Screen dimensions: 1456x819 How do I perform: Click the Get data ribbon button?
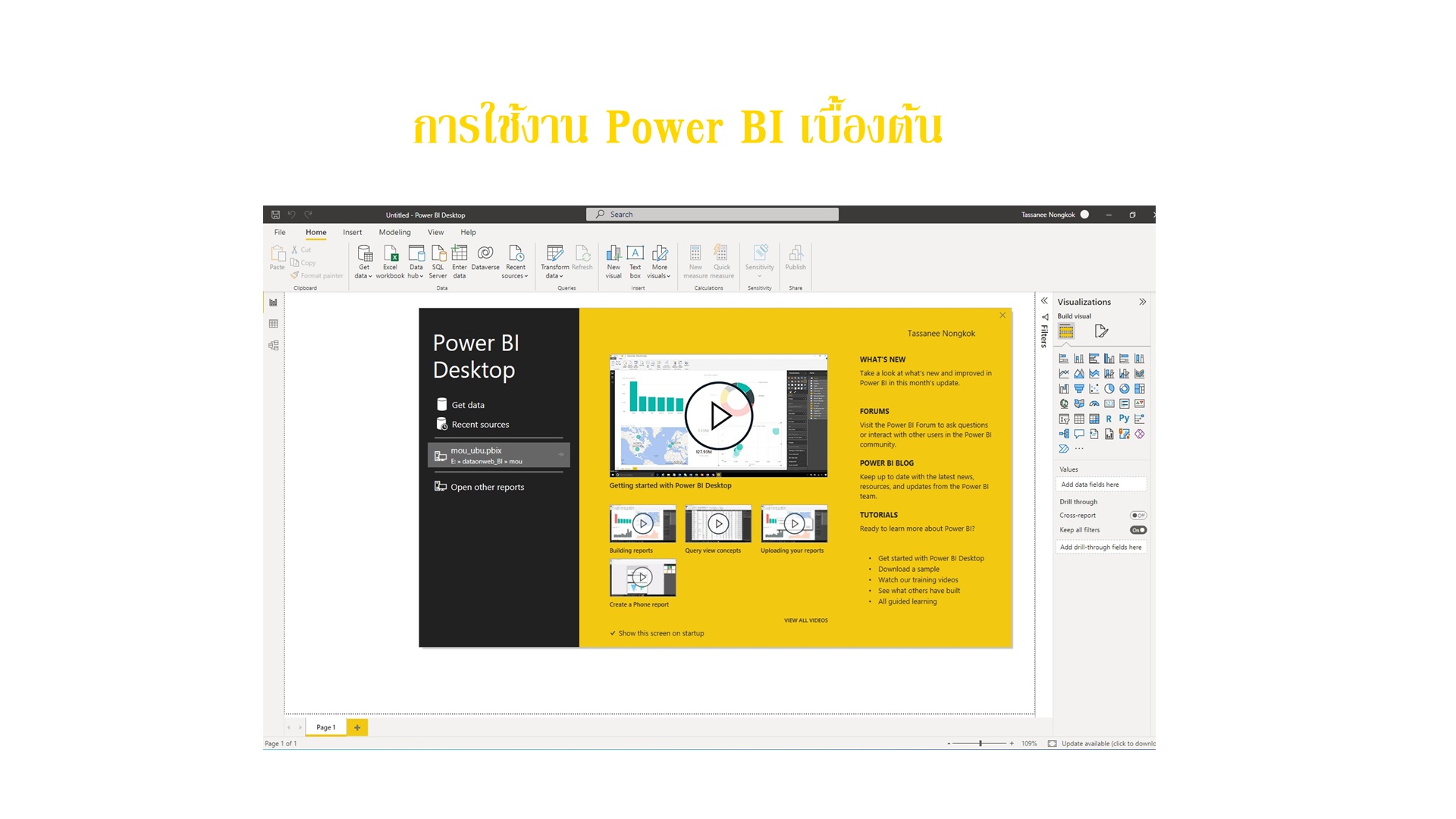pyautogui.click(x=364, y=262)
